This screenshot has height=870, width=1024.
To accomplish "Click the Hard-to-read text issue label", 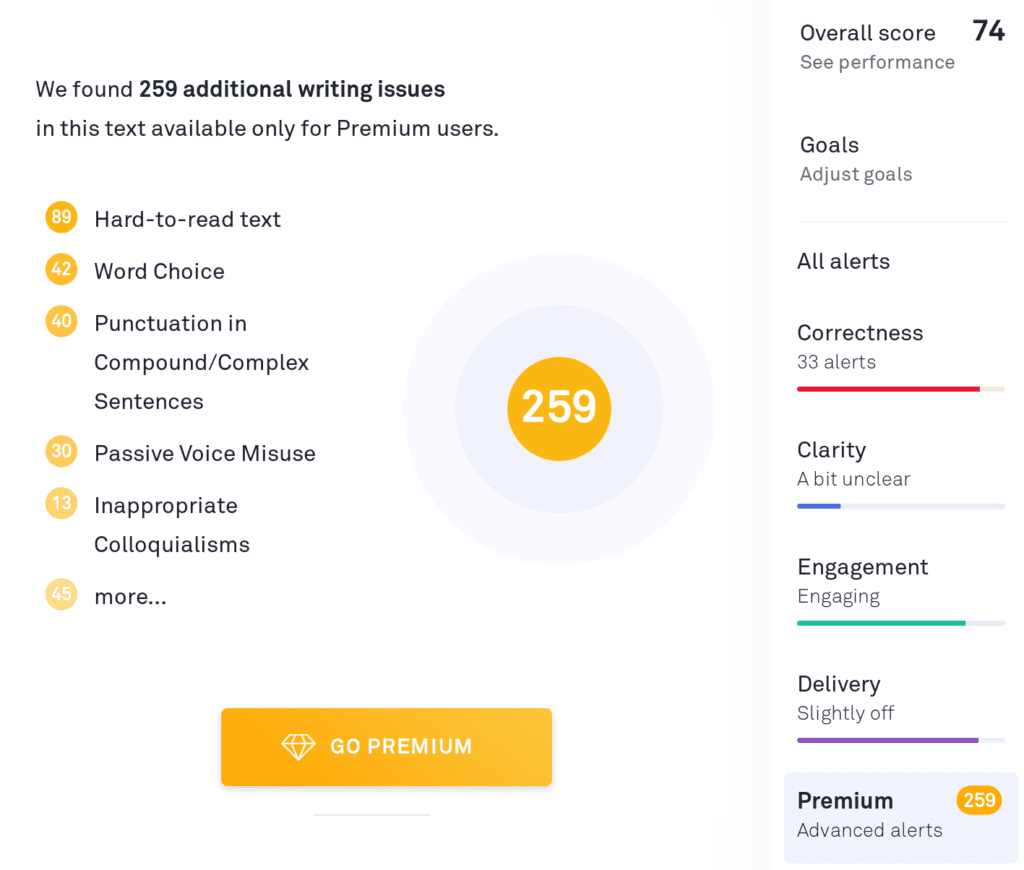I will [x=187, y=219].
